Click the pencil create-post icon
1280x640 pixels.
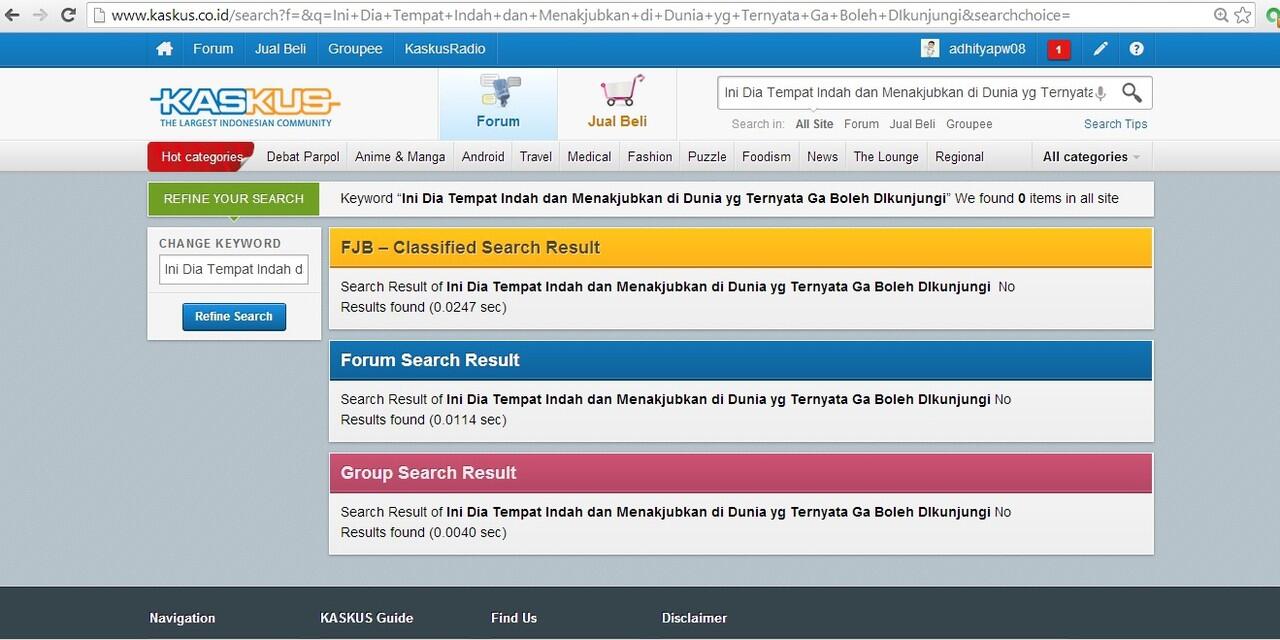1100,49
